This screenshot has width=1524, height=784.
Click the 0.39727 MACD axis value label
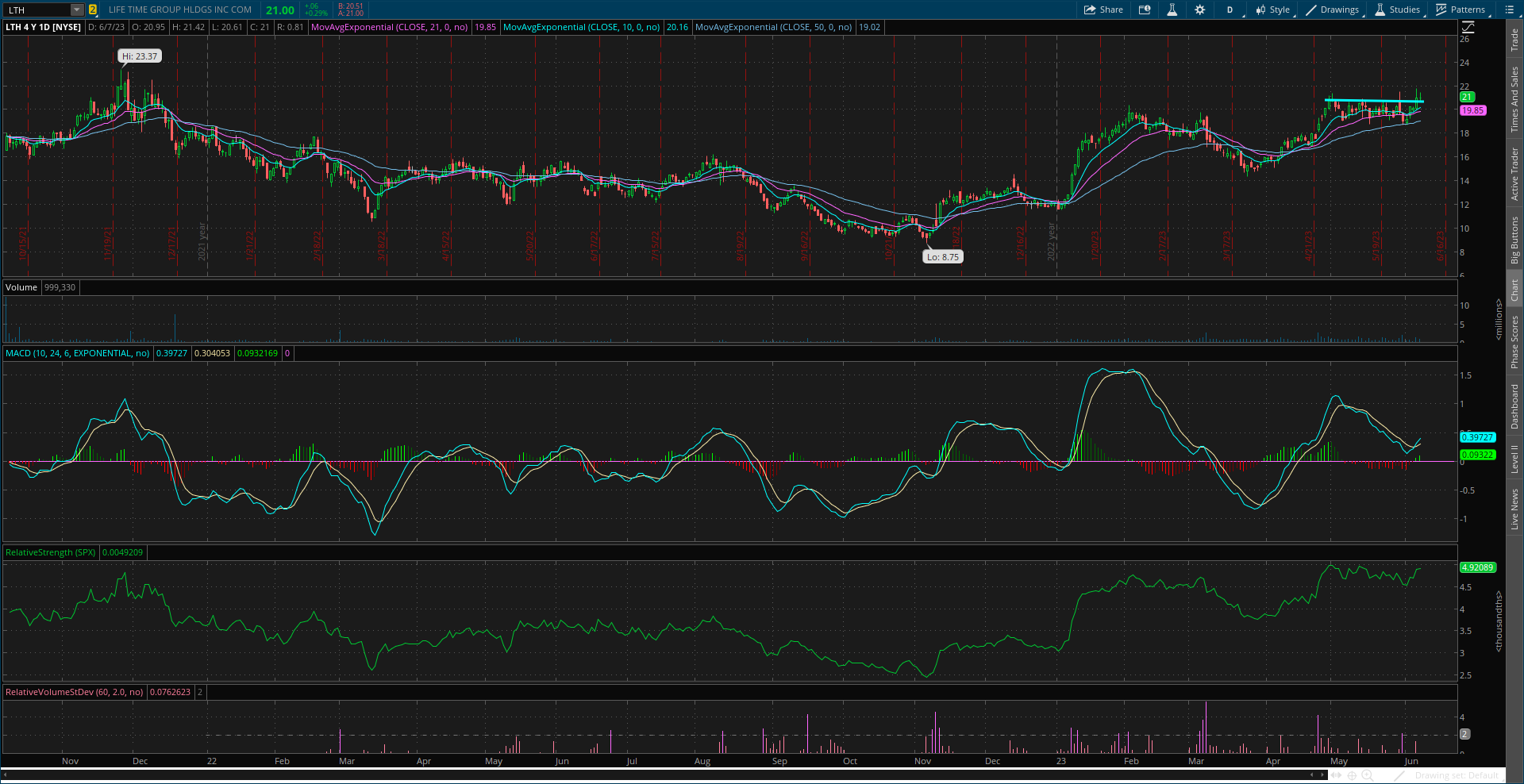click(x=1478, y=437)
